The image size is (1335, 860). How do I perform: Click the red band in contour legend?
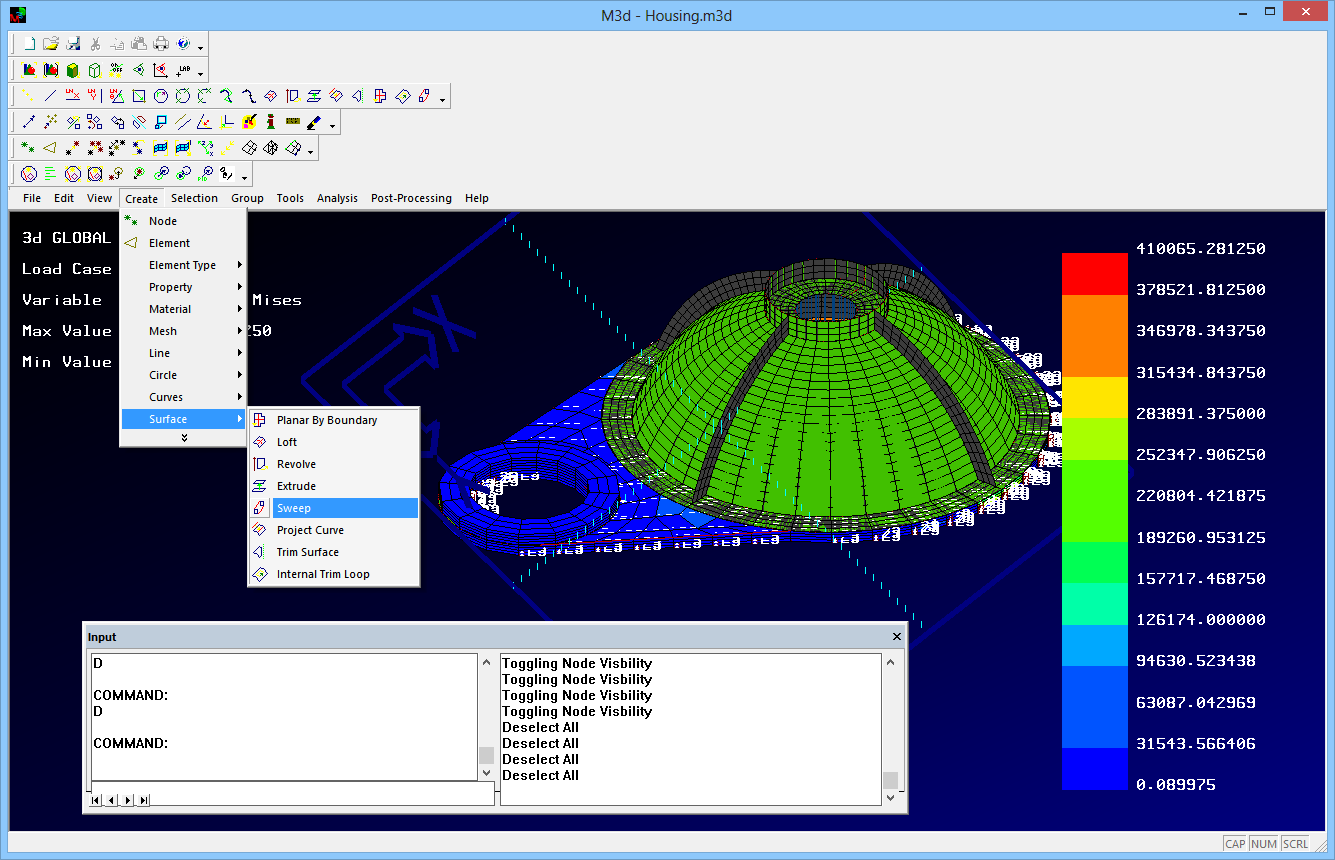pos(1093,274)
